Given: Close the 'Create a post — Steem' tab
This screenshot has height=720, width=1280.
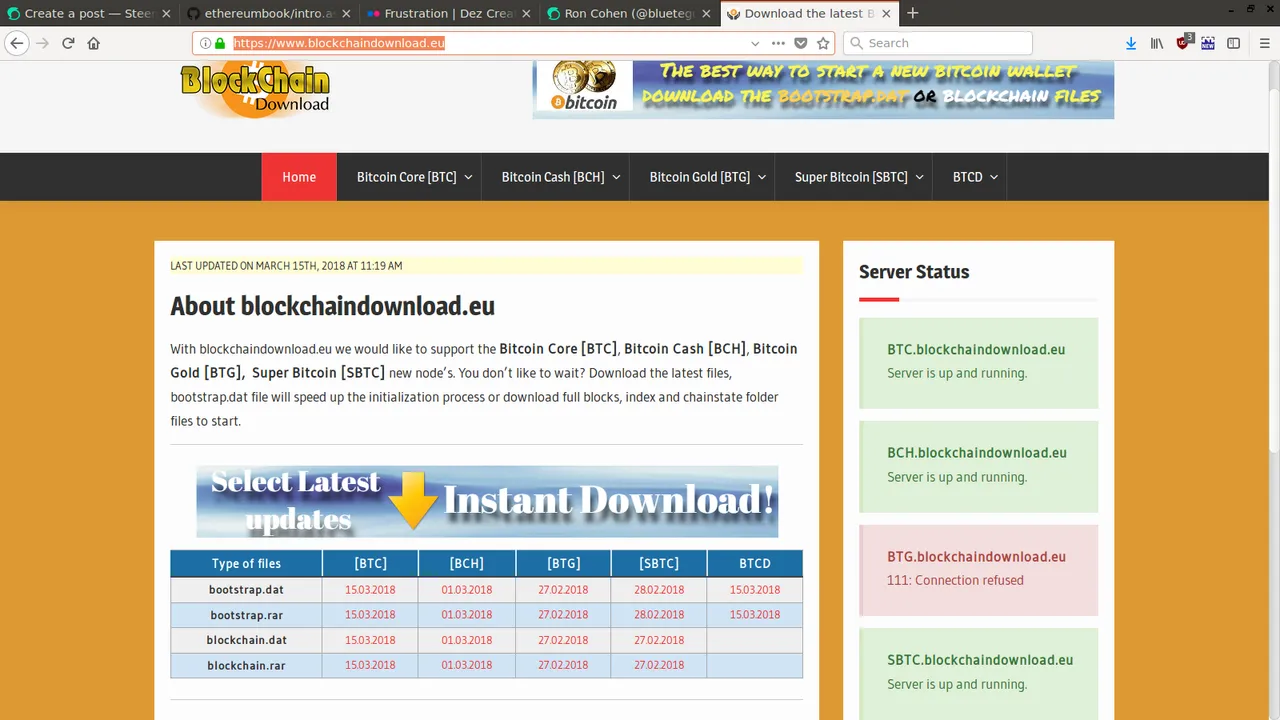Looking at the screenshot, I should coord(168,14).
